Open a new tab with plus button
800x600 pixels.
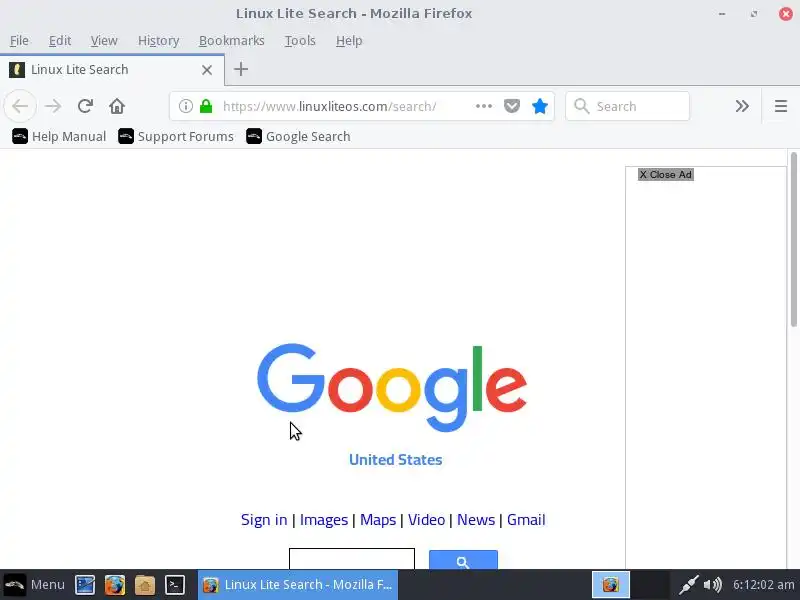pos(241,69)
